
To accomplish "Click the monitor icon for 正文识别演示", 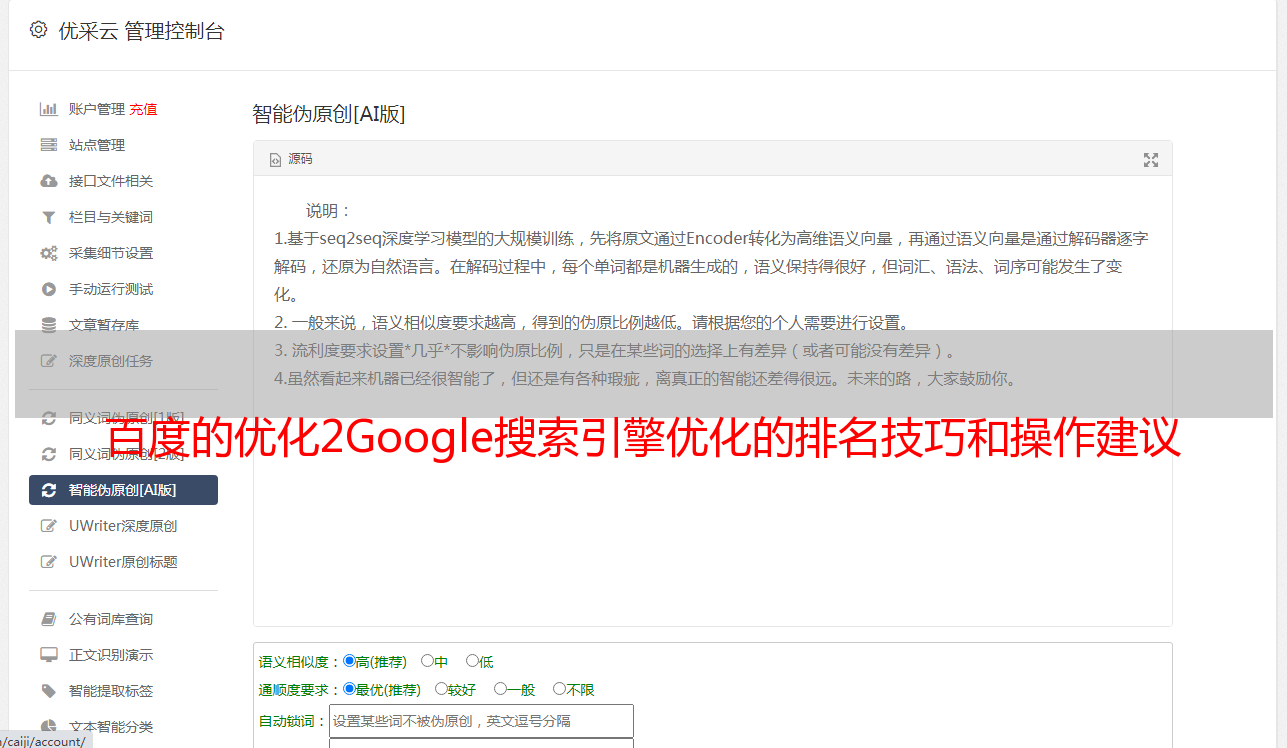I will point(48,655).
